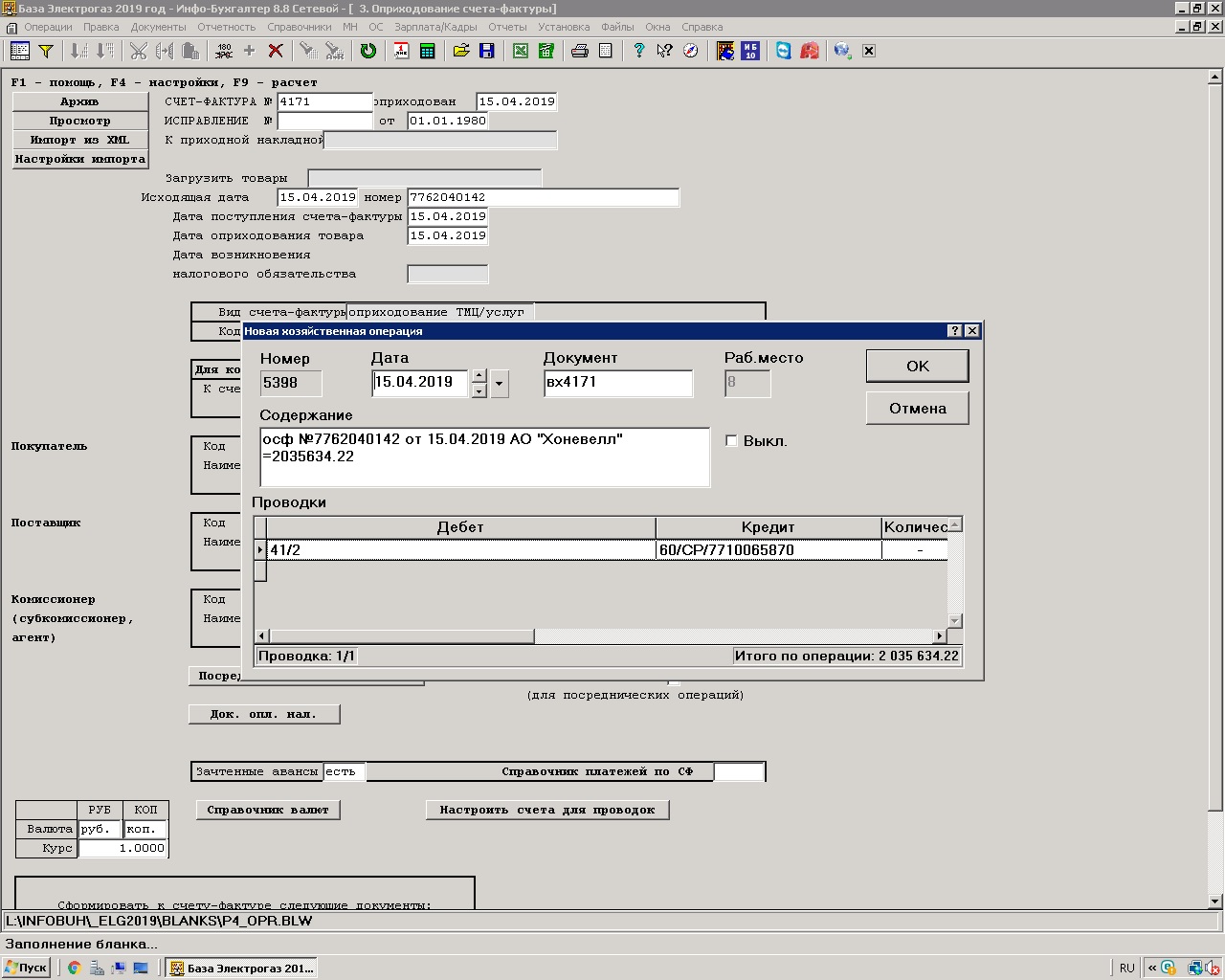Click the cyan question mark help icon

639,51
